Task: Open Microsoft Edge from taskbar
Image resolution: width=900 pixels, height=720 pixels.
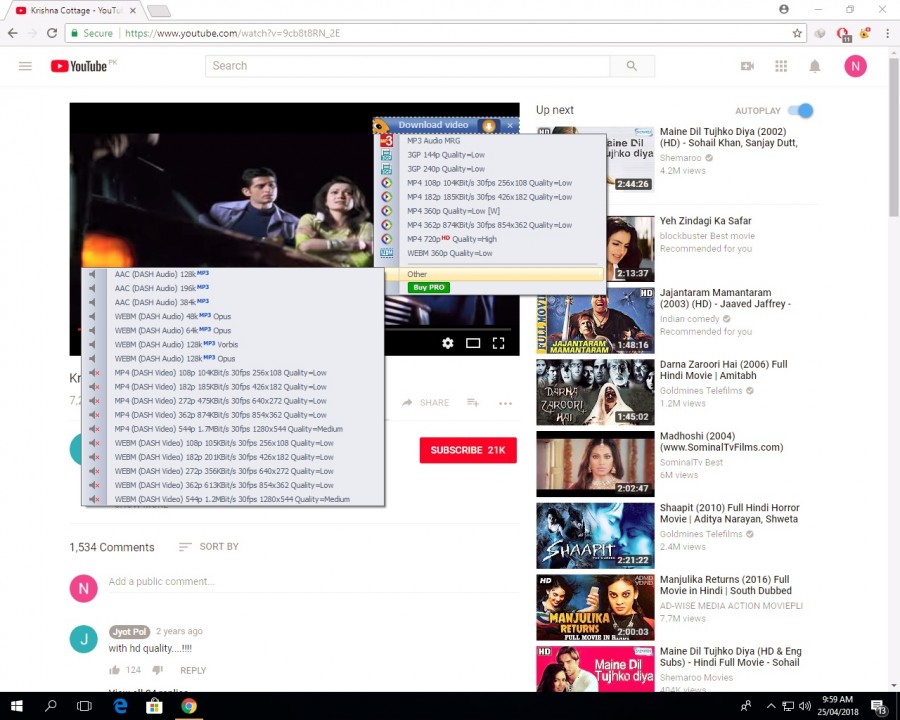Action: pyautogui.click(x=120, y=706)
